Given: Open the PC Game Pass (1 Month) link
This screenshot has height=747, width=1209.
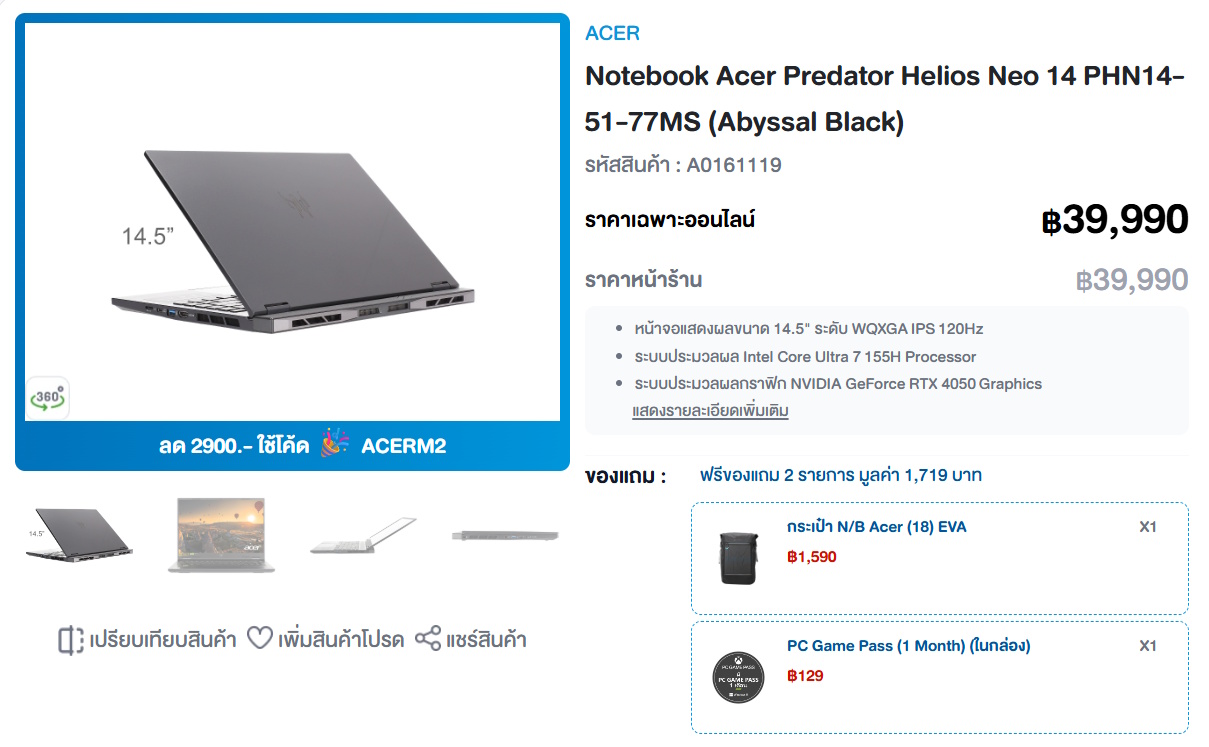Looking at the screenshot, I should click(908, 646).
